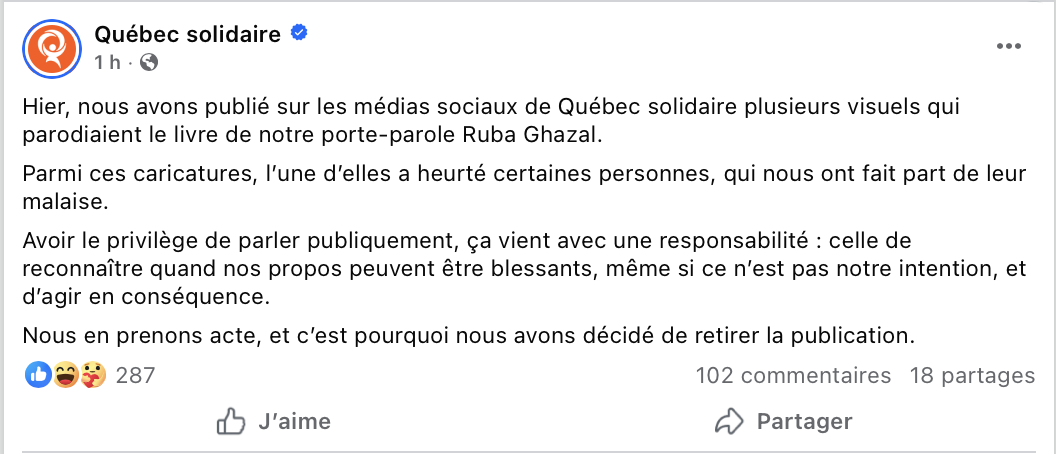Open the three-dot post options menu
The width and height of the screenshot is (1056, 454).
point(1009,47)
